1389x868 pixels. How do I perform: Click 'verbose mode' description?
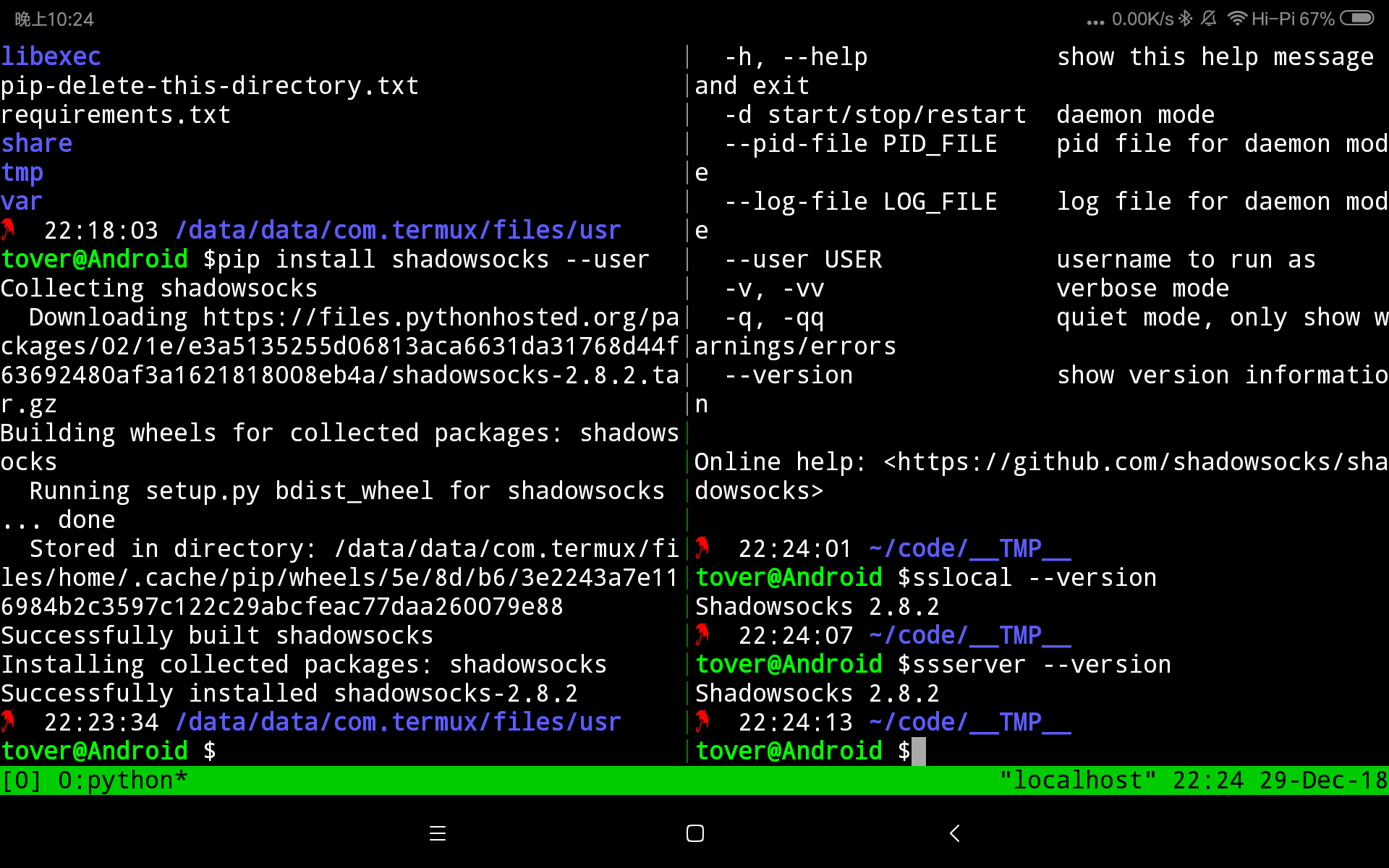click(x=1143, y=288)
